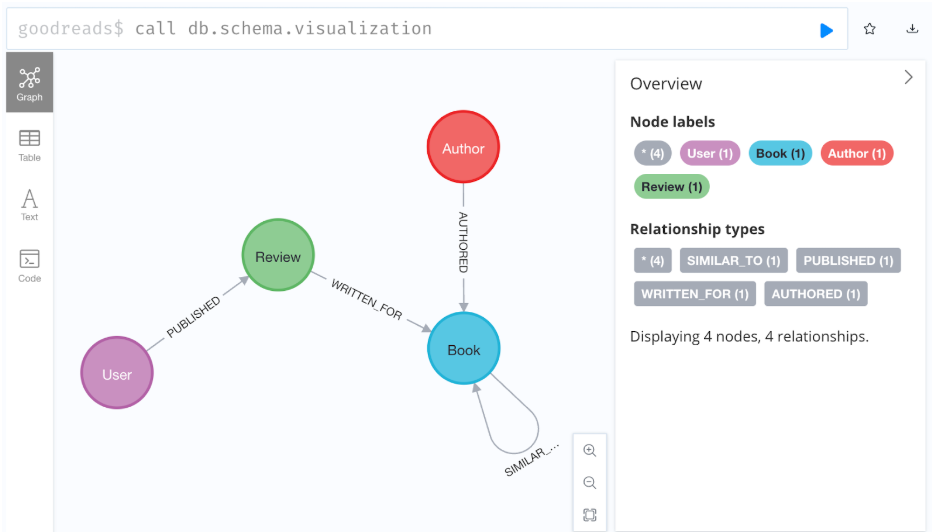
Task: Click the query input field
Action: coord(400,29)
